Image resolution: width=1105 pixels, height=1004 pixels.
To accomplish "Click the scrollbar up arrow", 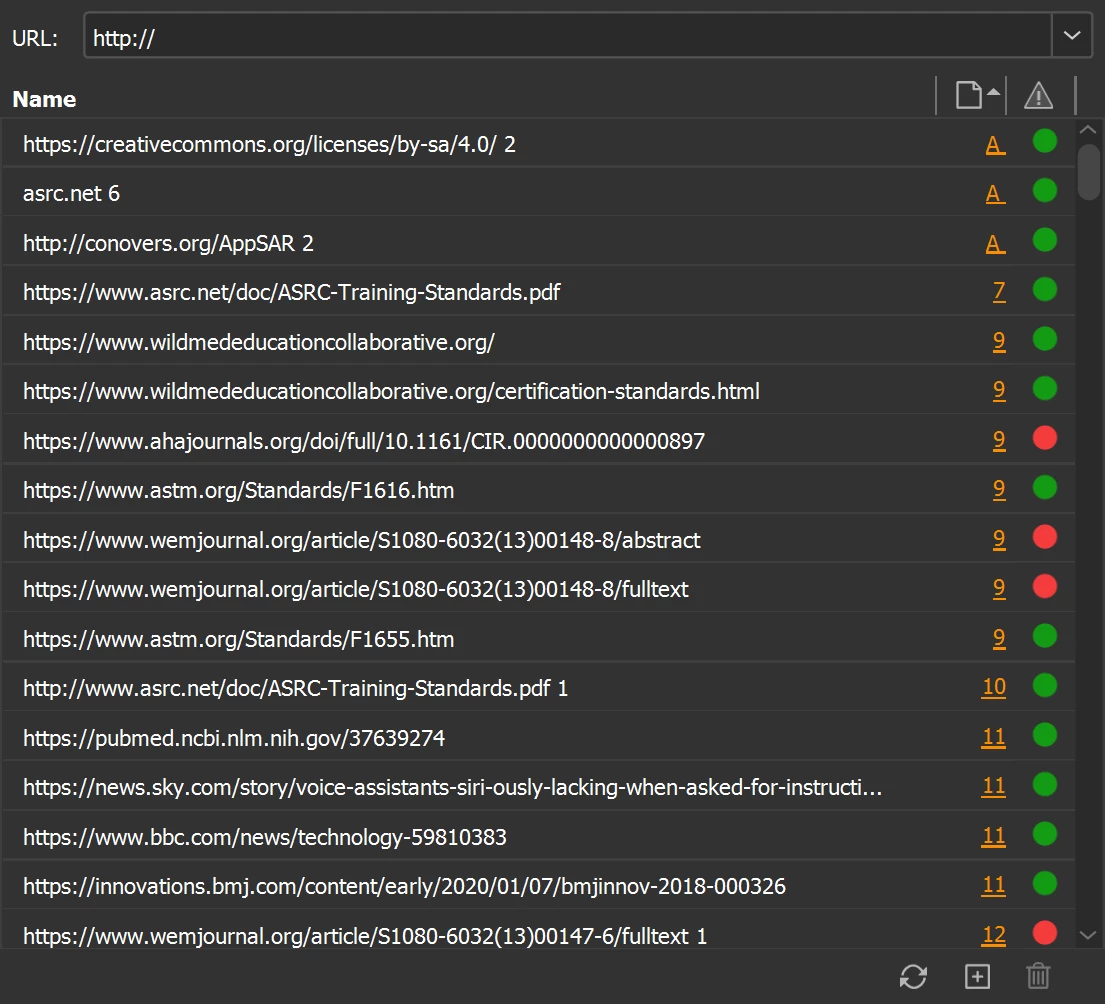I will 1088,130.
